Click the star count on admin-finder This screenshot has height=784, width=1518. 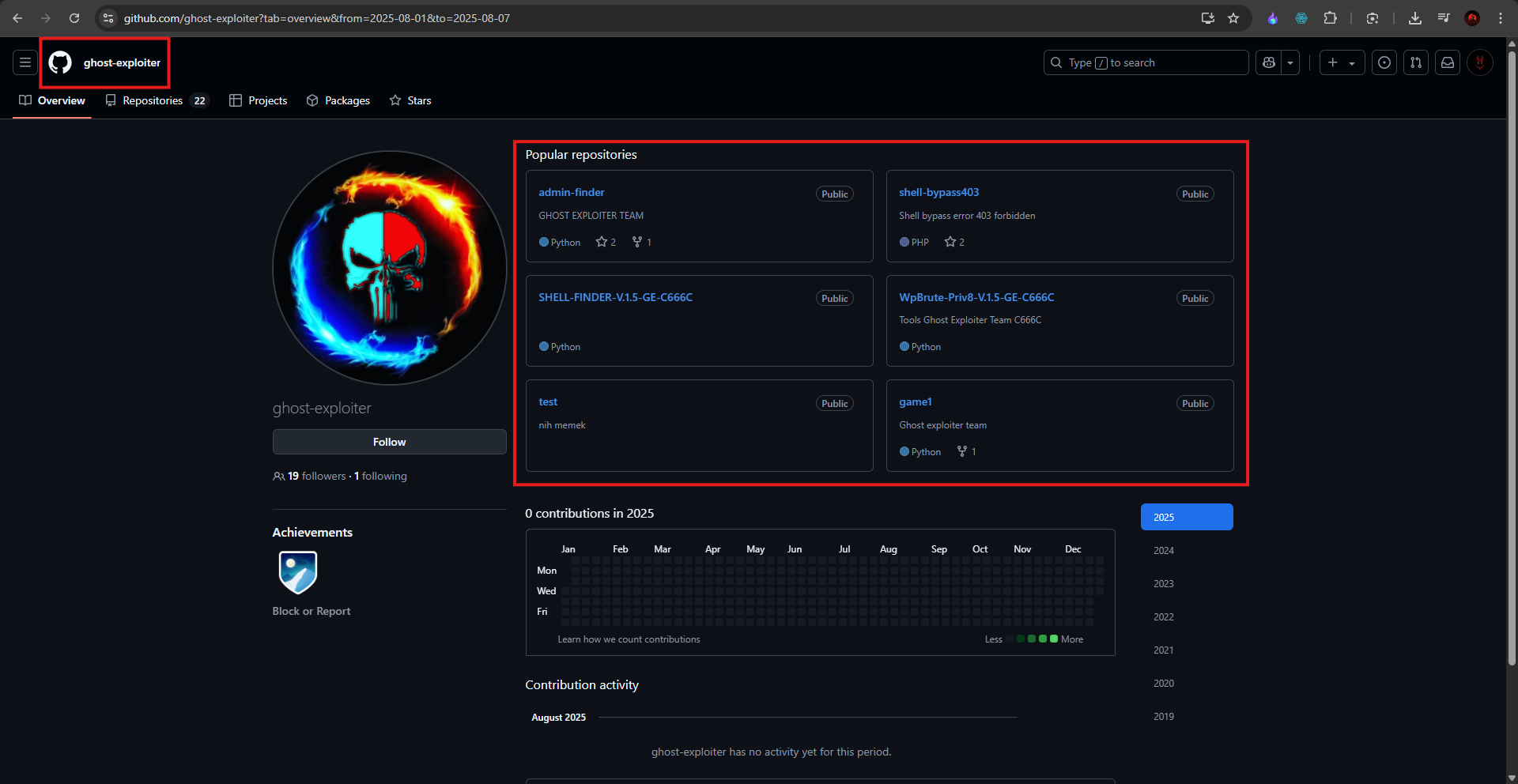[606, 242]
